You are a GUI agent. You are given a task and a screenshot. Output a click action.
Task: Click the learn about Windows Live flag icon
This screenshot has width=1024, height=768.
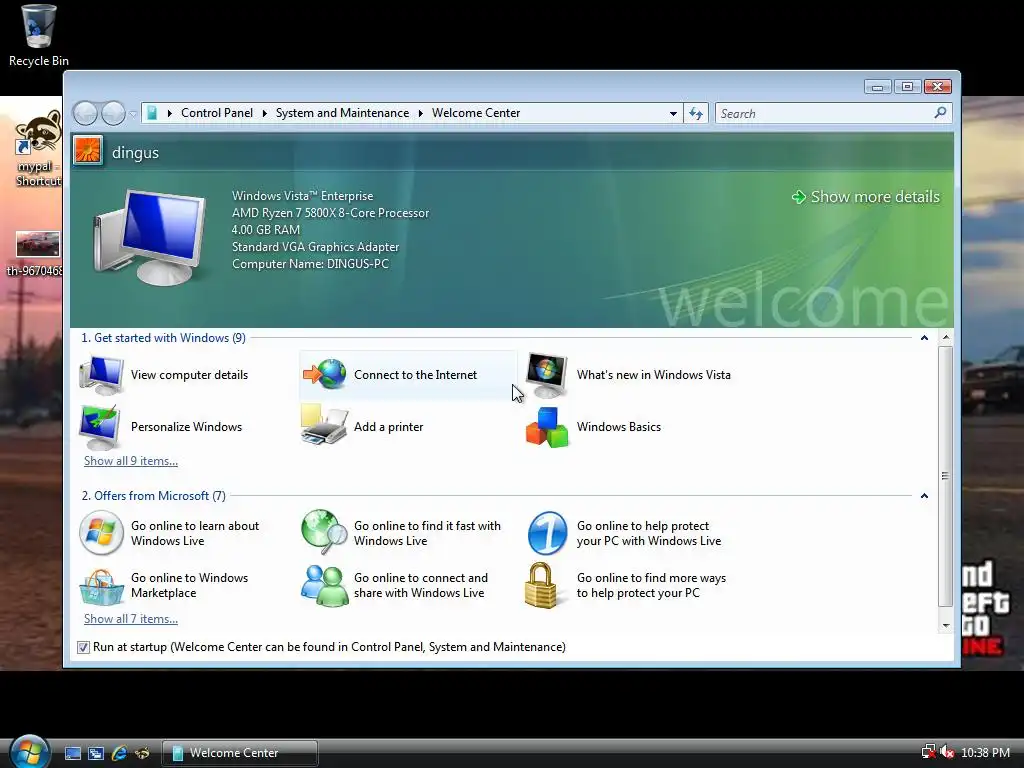[101, 533]
